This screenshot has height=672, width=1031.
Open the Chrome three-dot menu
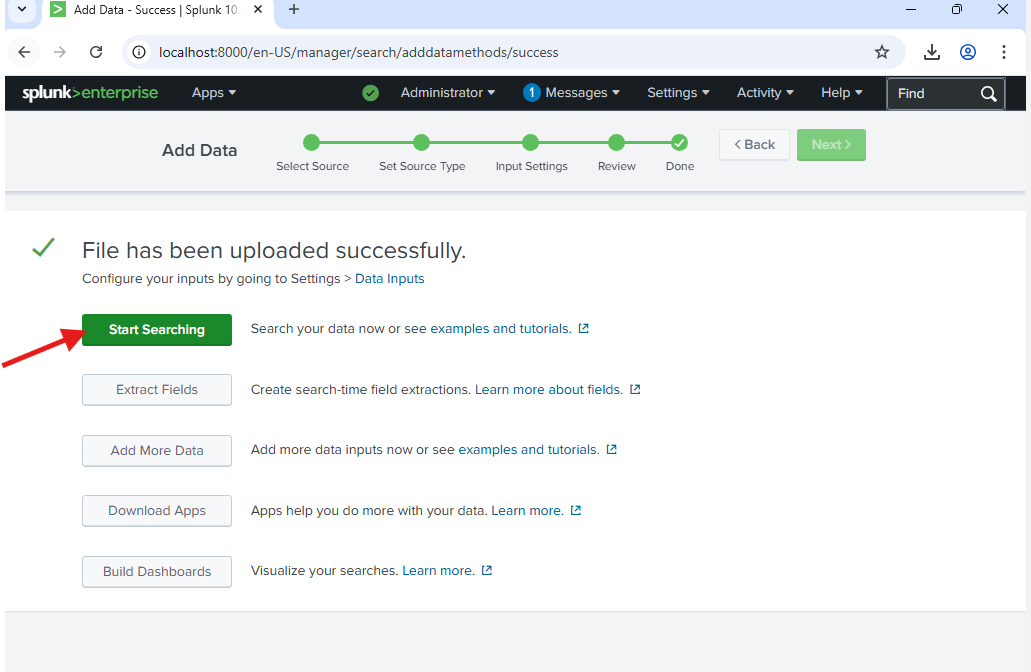pyautogui.click(x=1003, y=52)
